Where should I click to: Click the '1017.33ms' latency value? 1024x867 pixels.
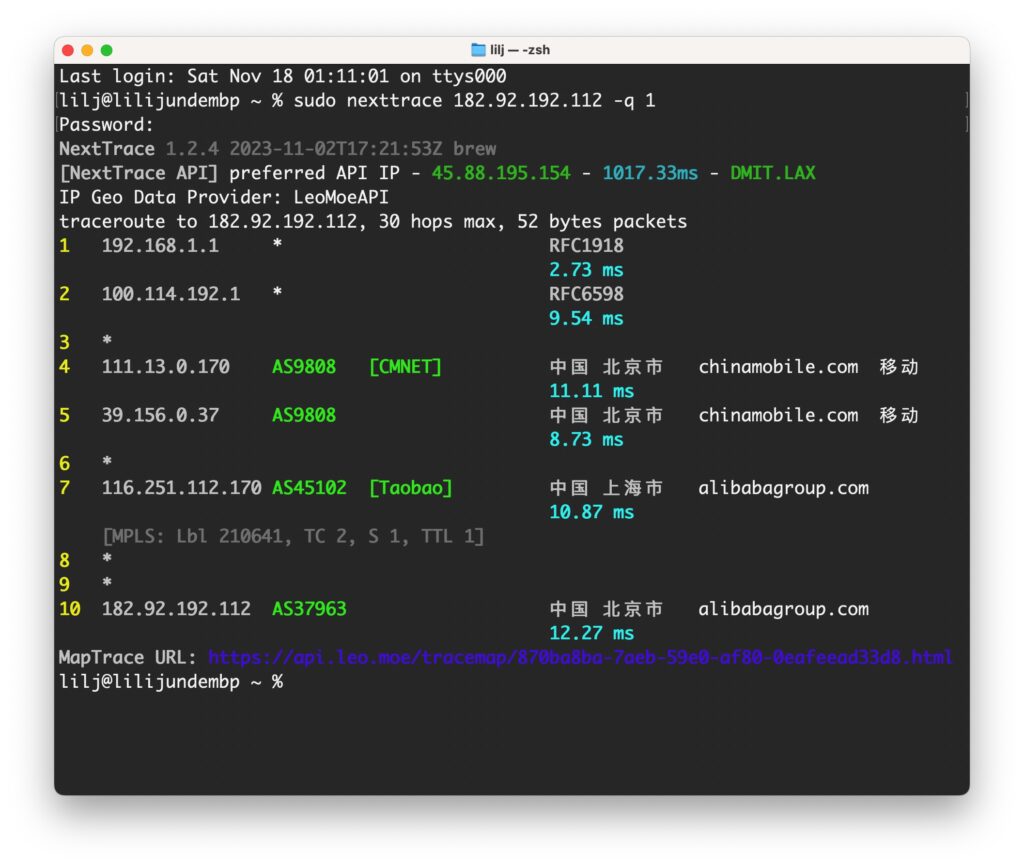pos(650,172)
